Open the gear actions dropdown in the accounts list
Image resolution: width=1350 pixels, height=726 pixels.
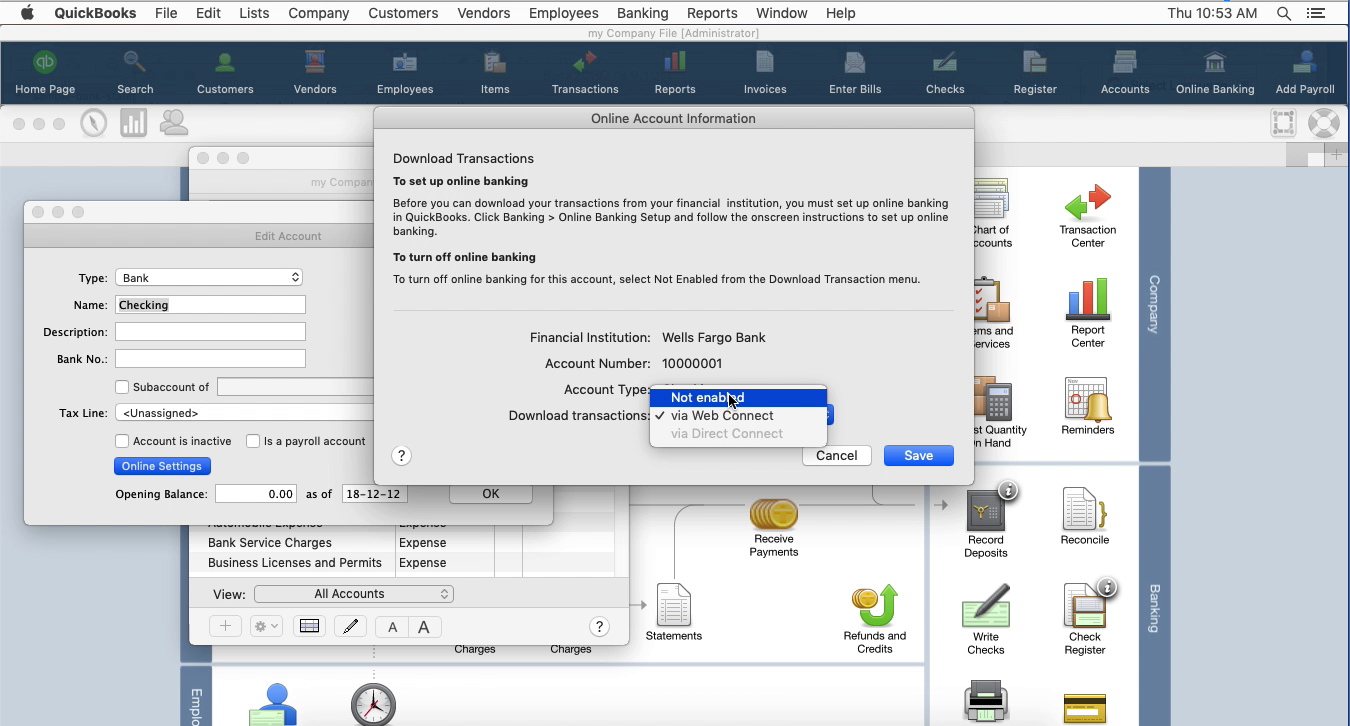tap(266, 626)
